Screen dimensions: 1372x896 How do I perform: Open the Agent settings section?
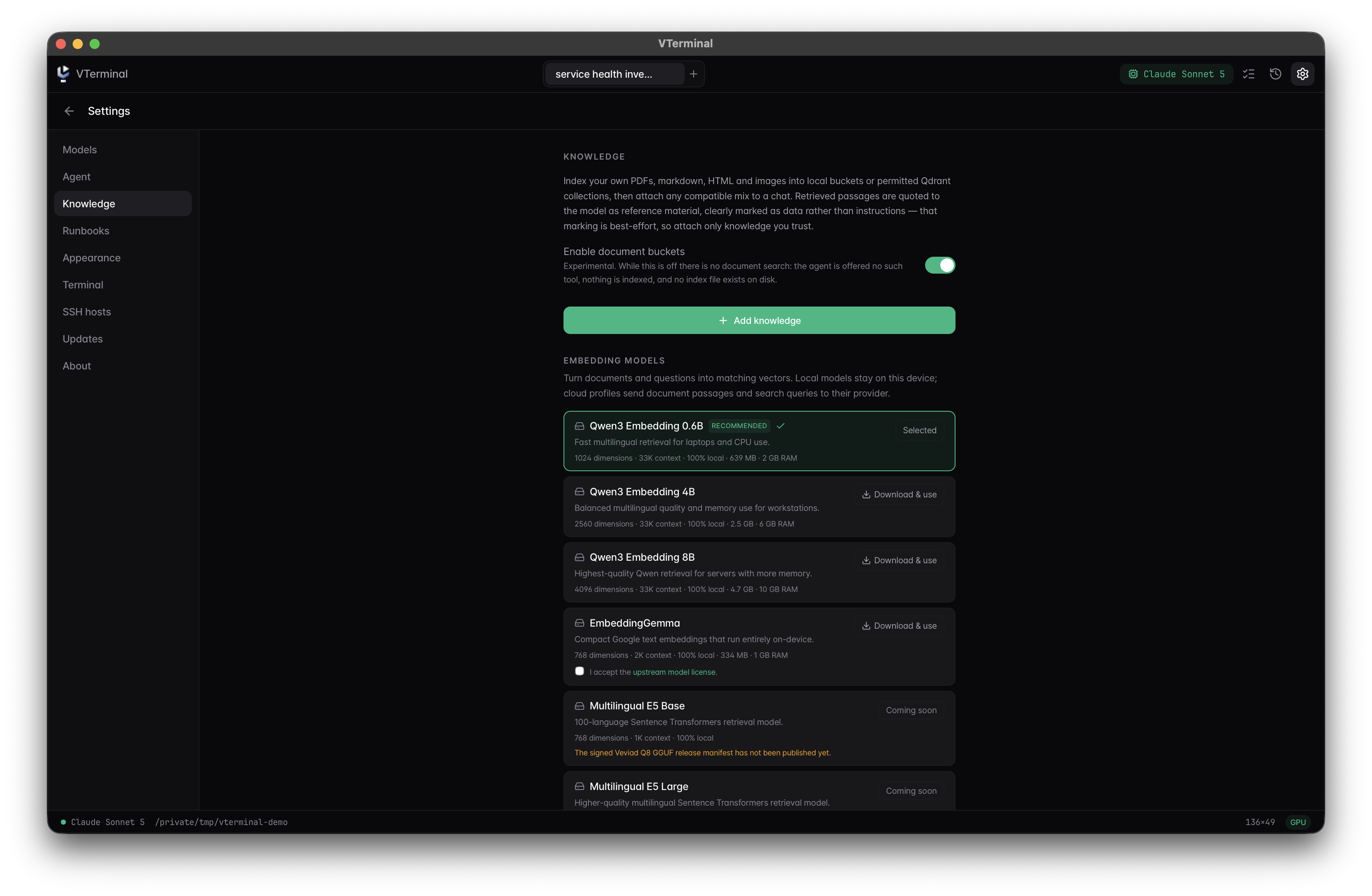(123, 177)
